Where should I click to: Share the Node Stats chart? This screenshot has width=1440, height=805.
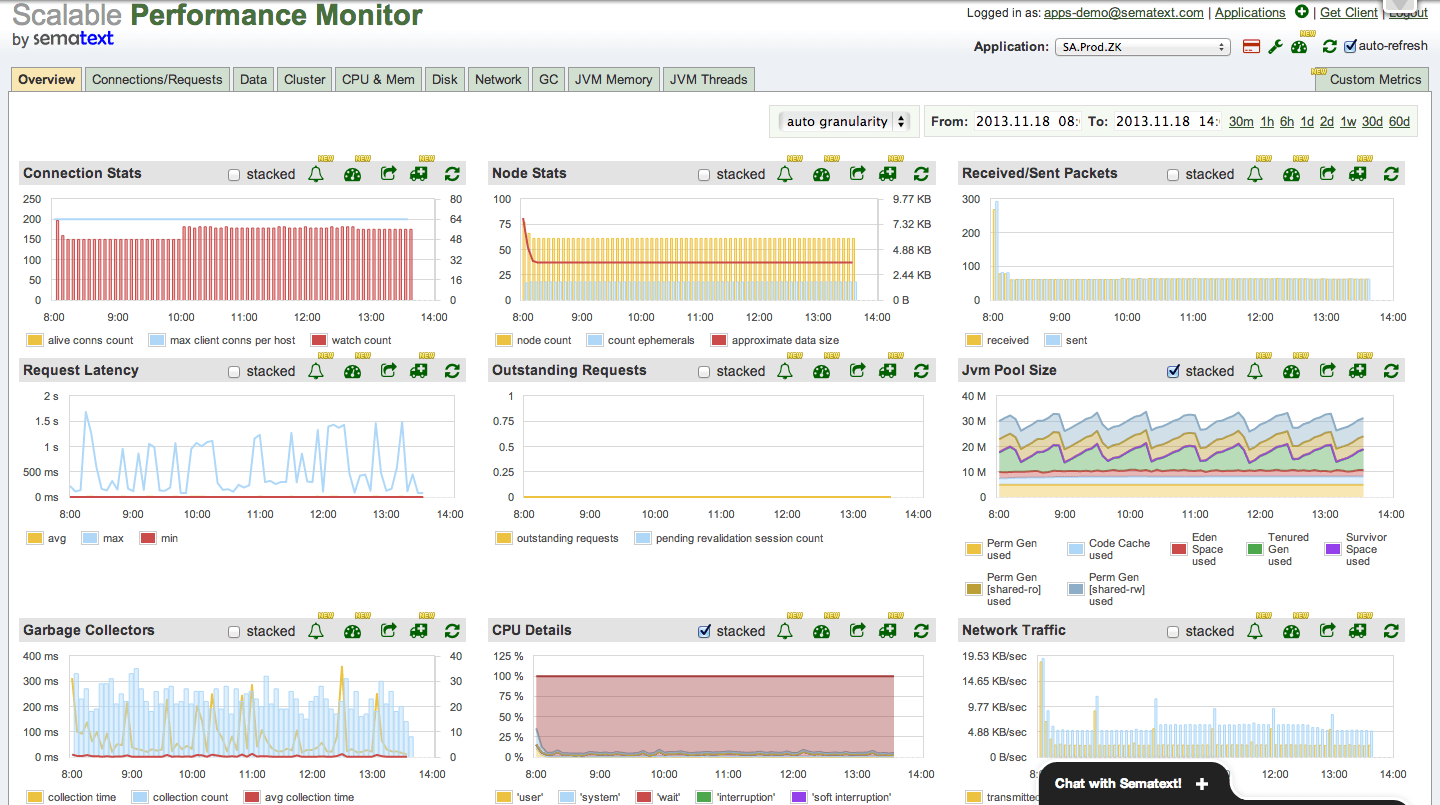[858, 174]
